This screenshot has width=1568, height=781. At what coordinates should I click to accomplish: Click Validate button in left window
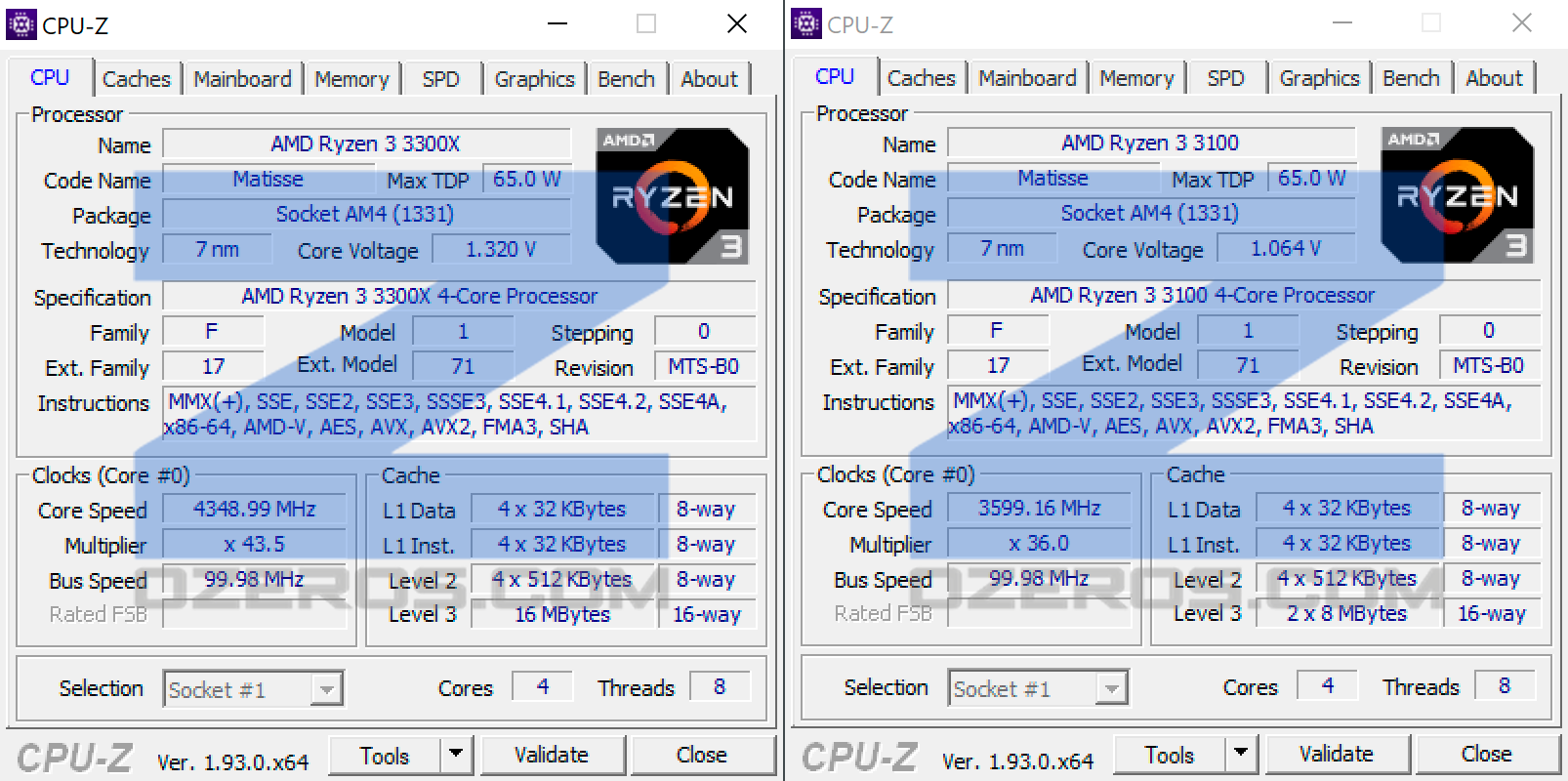552,755
